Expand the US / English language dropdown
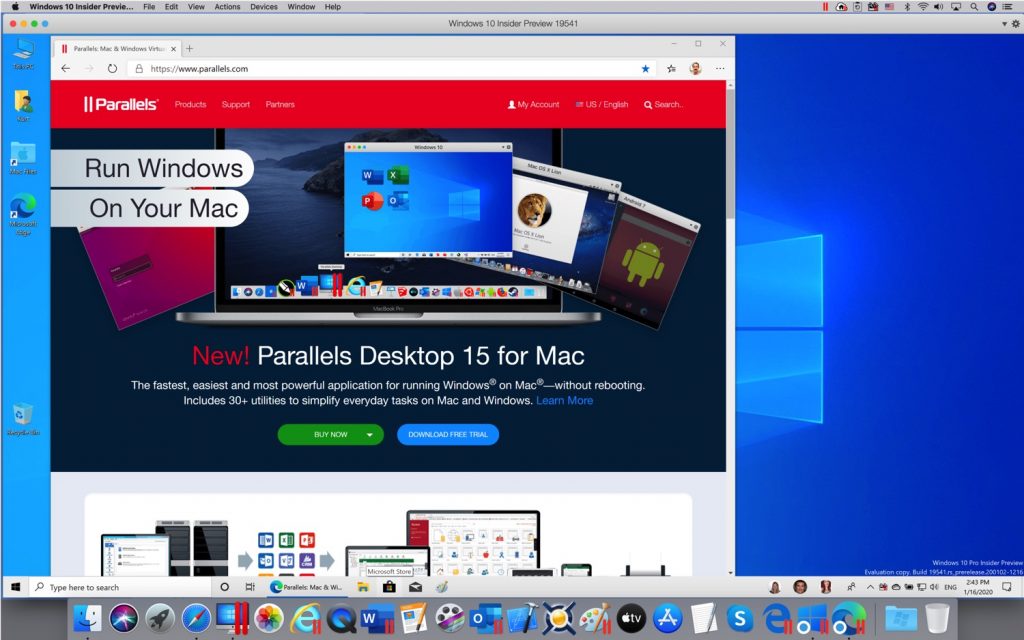This screenshot has width=1024, height=640. [x=602, y=104]
